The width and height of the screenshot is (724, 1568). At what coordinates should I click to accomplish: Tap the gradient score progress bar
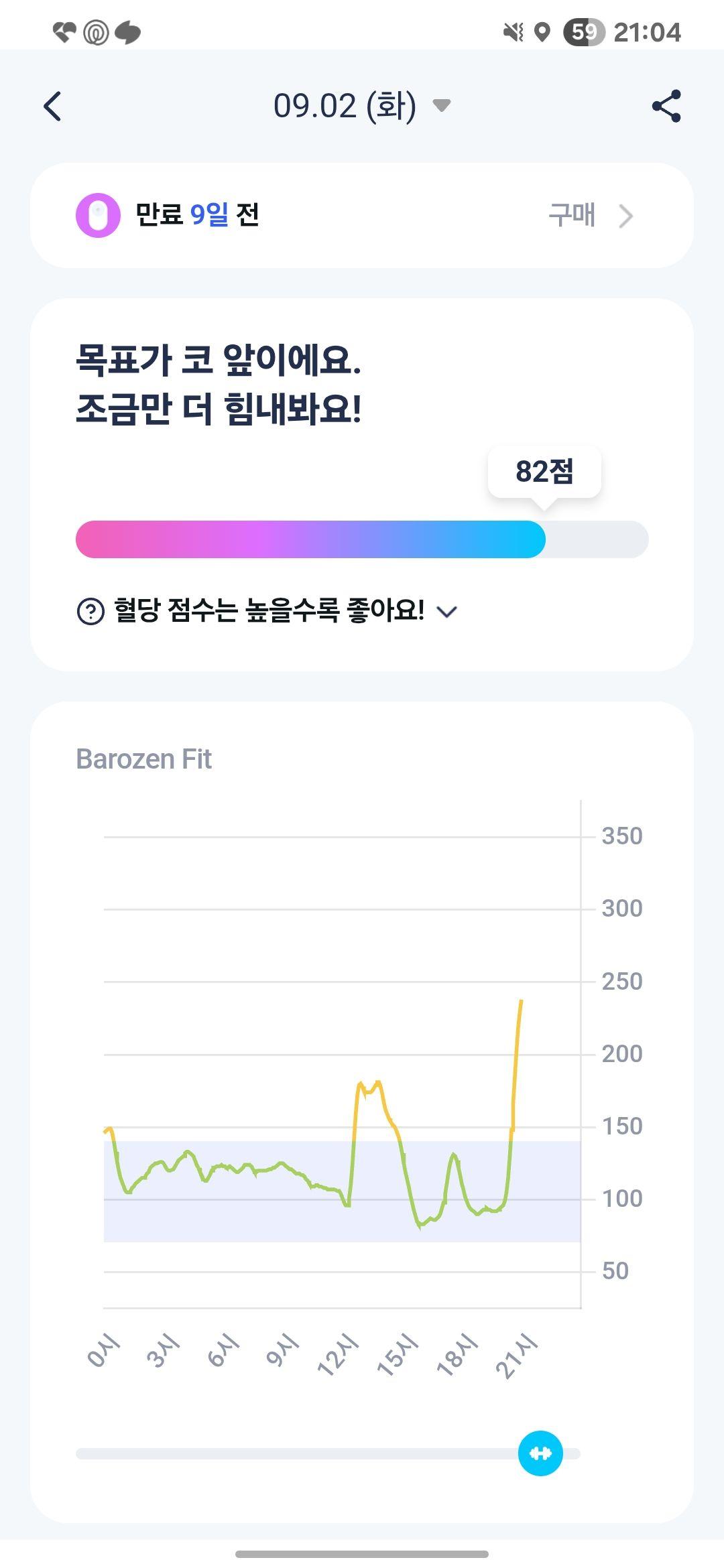tap(362, 539)
